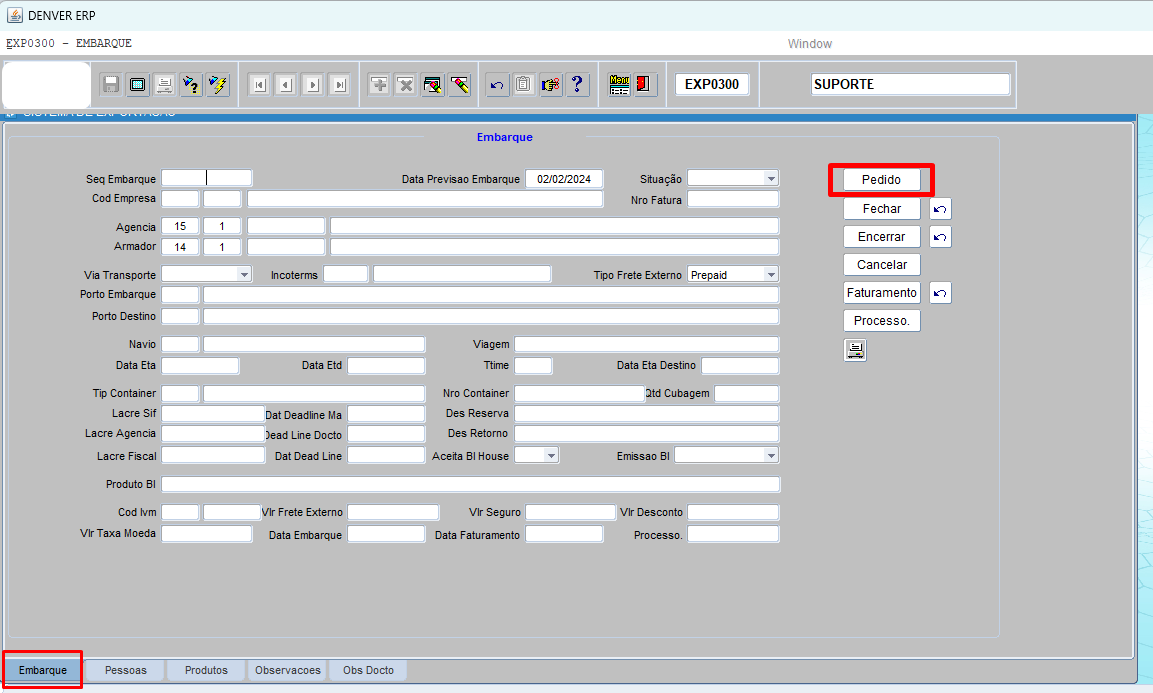Run Execute Query (flashlight with lightning bolt)
The height and width of the screenshot is (693, 1153).
(x=218, y=85)
